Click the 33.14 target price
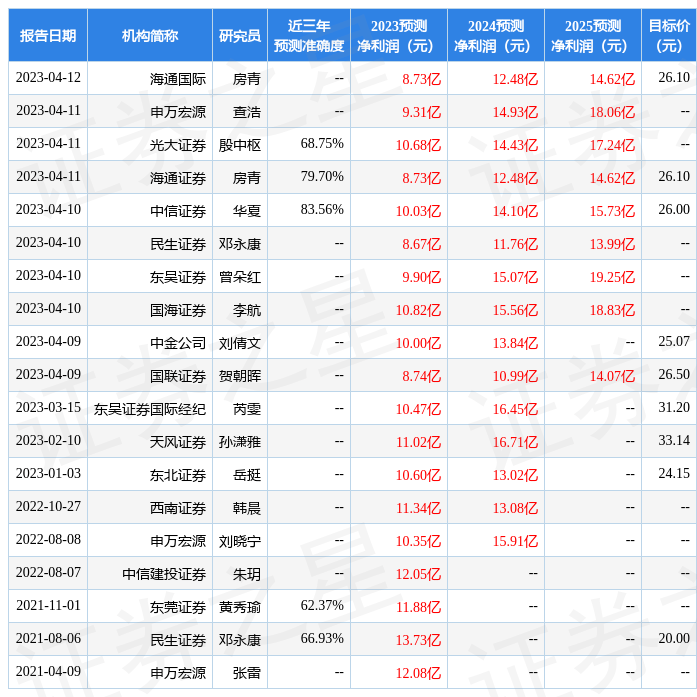The height and width of the screenshot is (697, 697). pyautogui.click(x=674, y=441)
